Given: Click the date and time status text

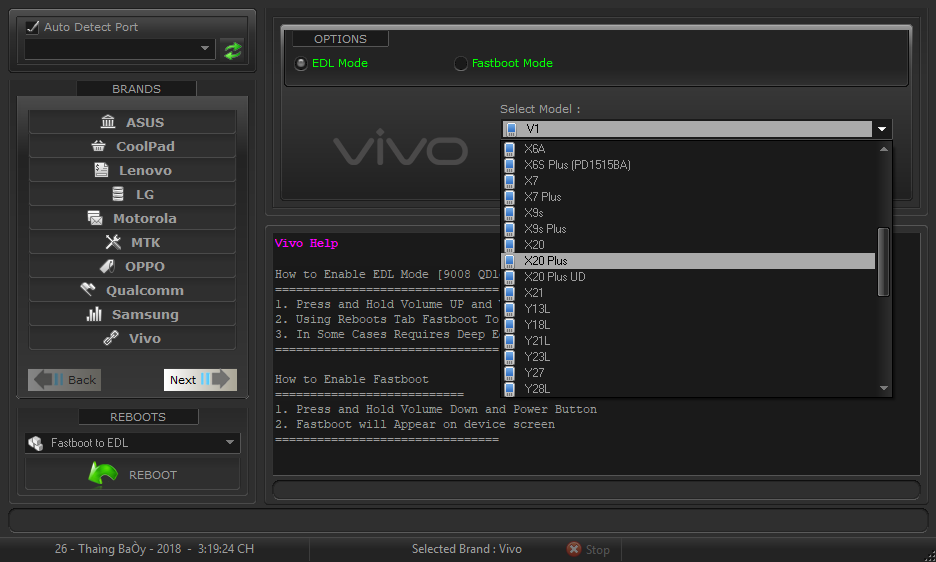Looking at the screenshot, I should tap(155, 549).
